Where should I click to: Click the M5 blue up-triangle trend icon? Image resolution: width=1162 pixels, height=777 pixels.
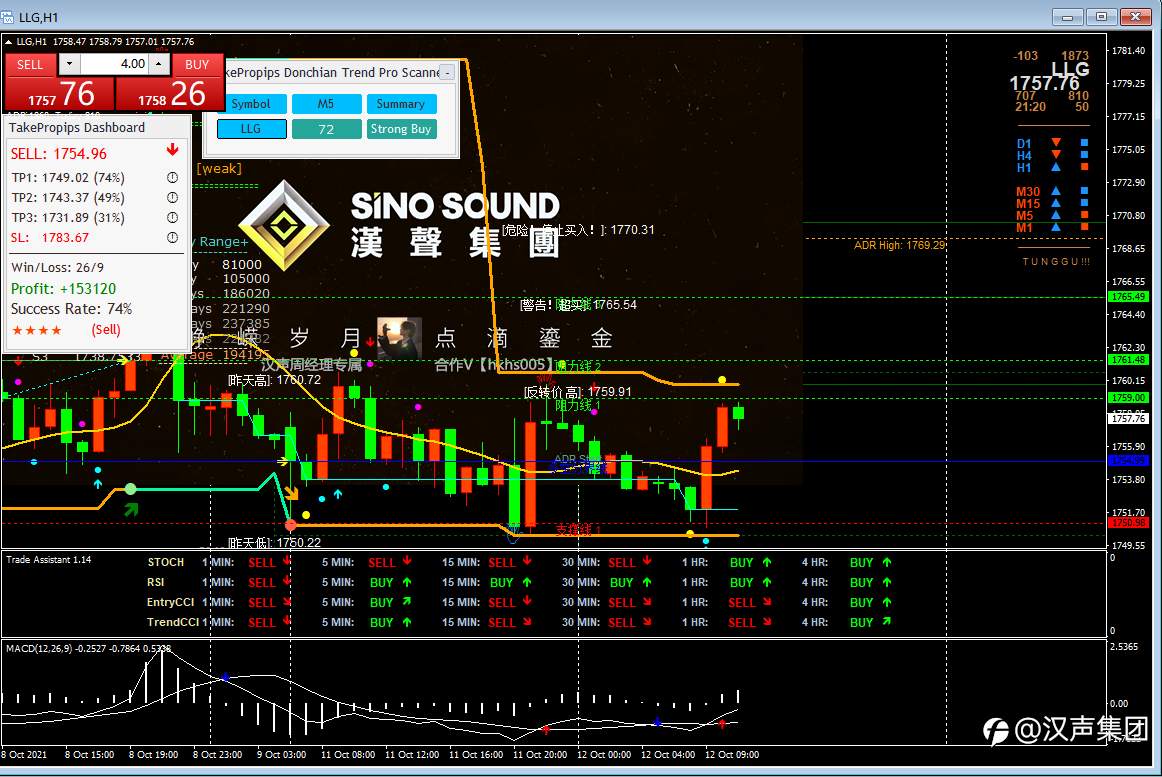(1056, 214)
